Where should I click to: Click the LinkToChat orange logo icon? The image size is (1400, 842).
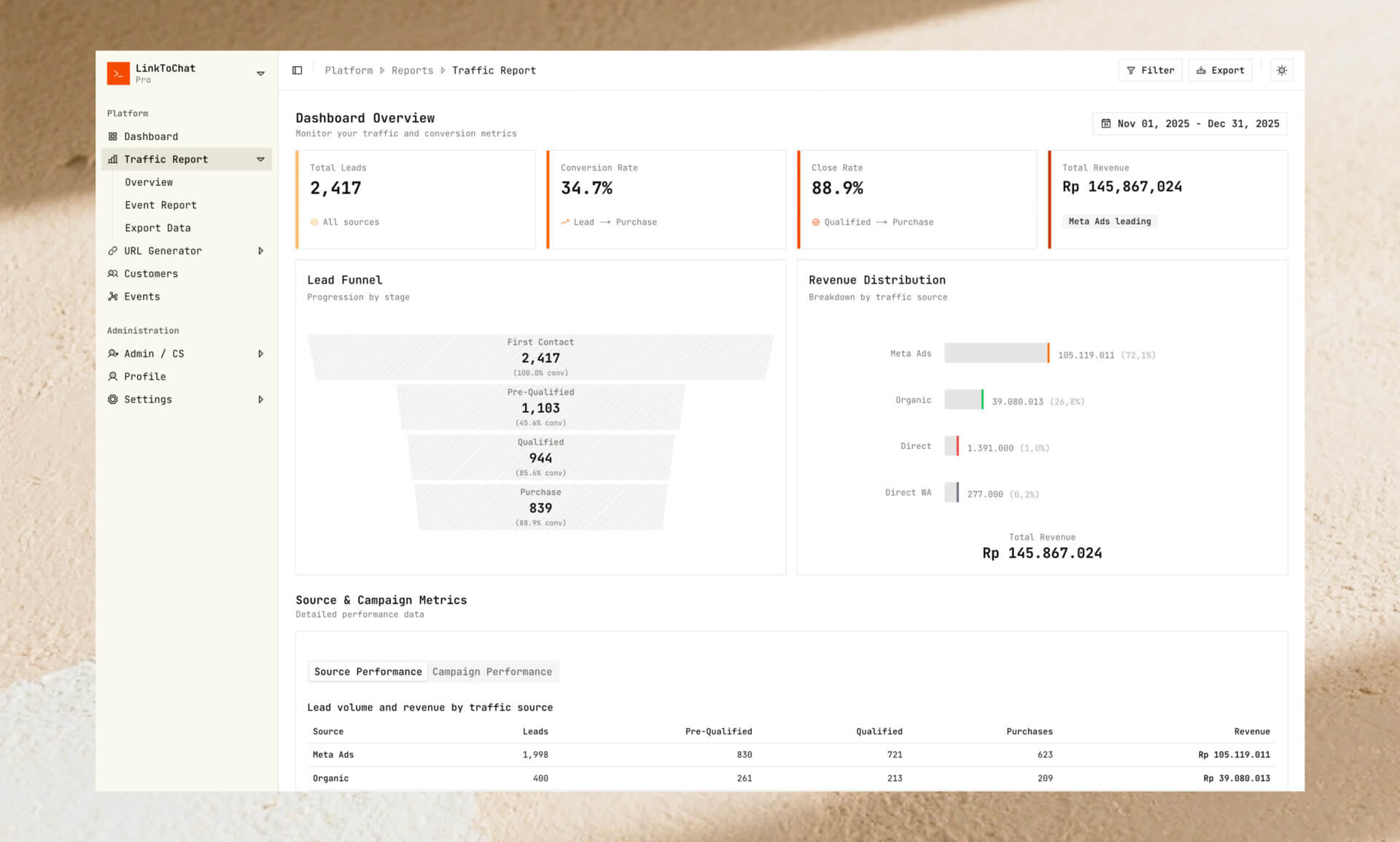[x=118, y=73]
